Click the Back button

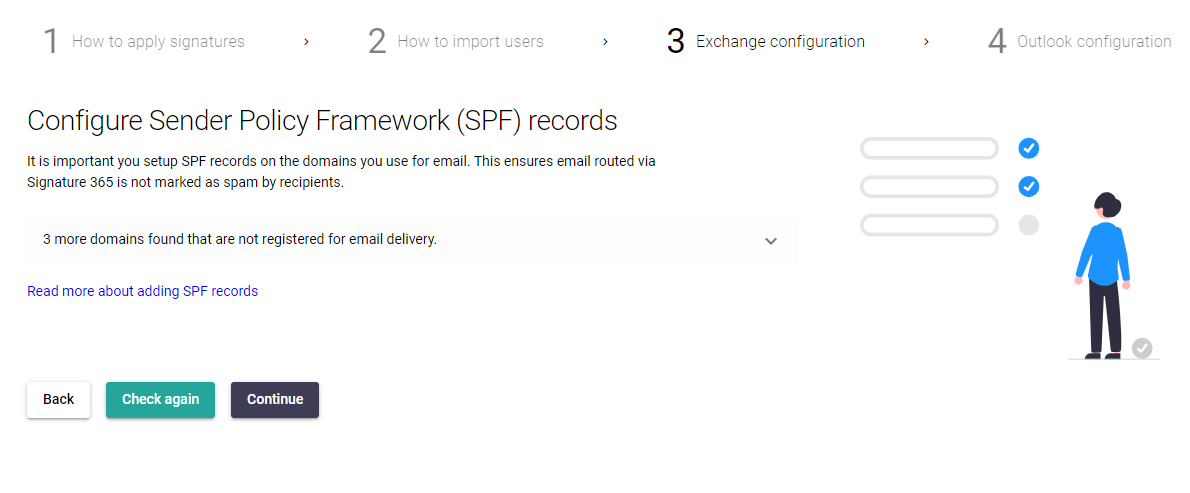coord(58,400)
